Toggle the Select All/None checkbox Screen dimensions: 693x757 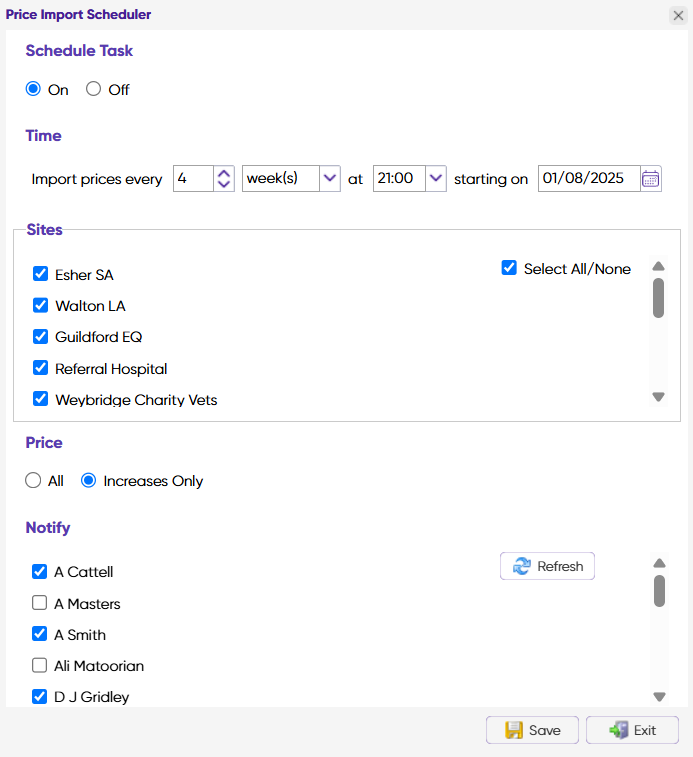click(x=509, y=268)
